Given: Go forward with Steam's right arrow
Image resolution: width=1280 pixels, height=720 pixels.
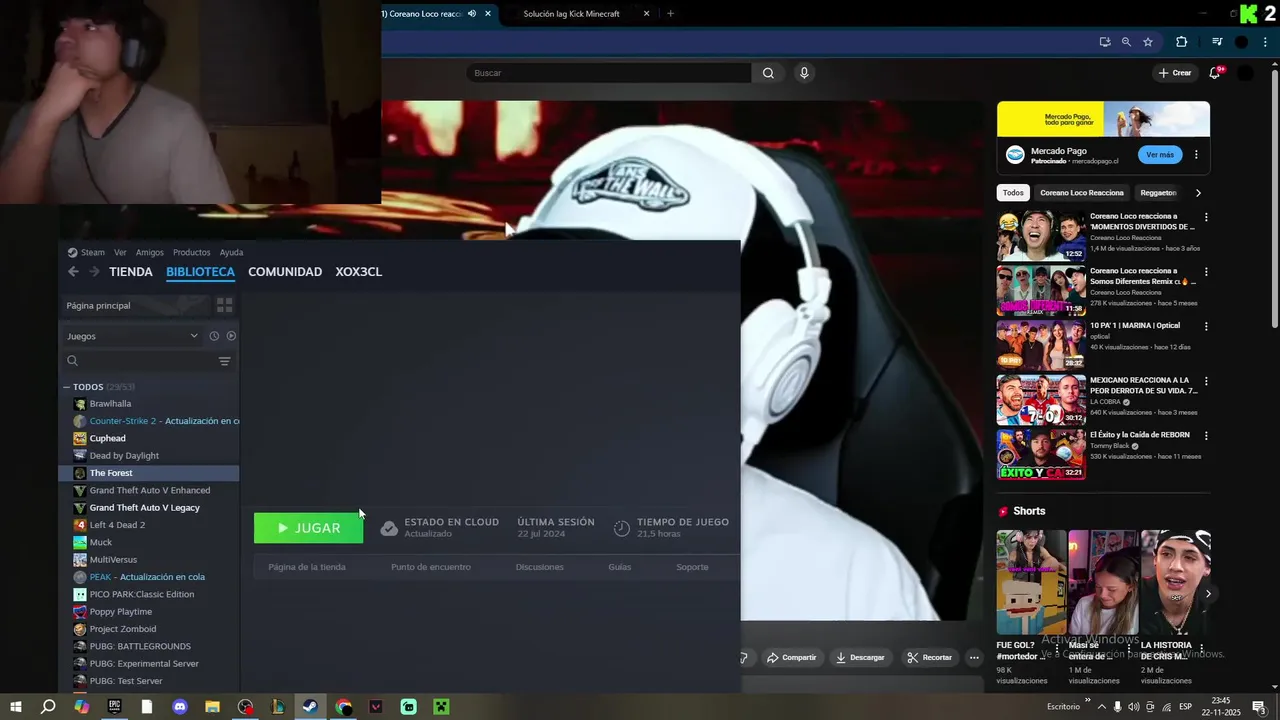Looking at the screenshot, I should 94,272.
